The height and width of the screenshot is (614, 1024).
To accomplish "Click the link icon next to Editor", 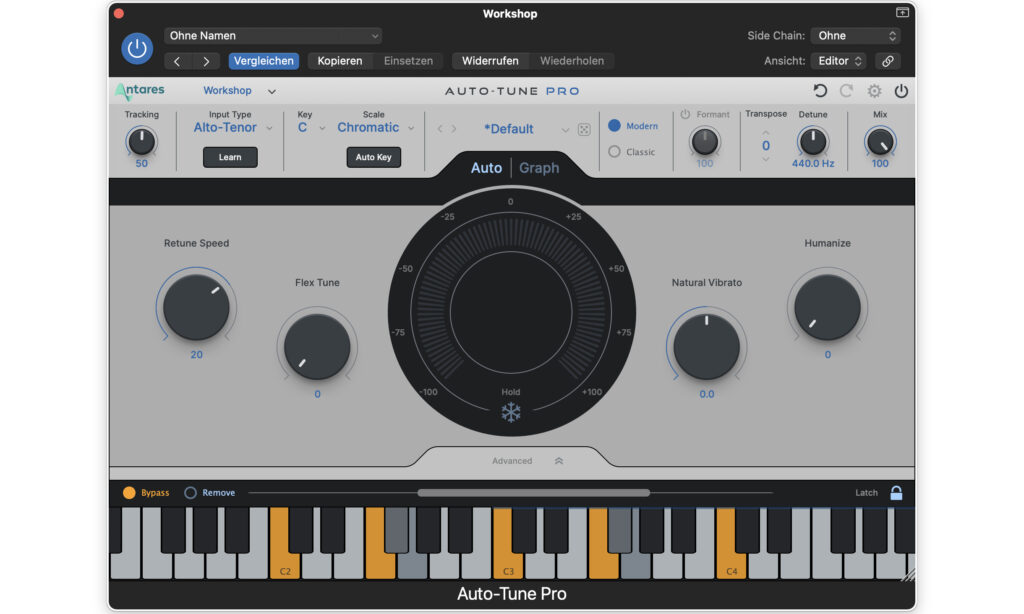I will point(888,61).
